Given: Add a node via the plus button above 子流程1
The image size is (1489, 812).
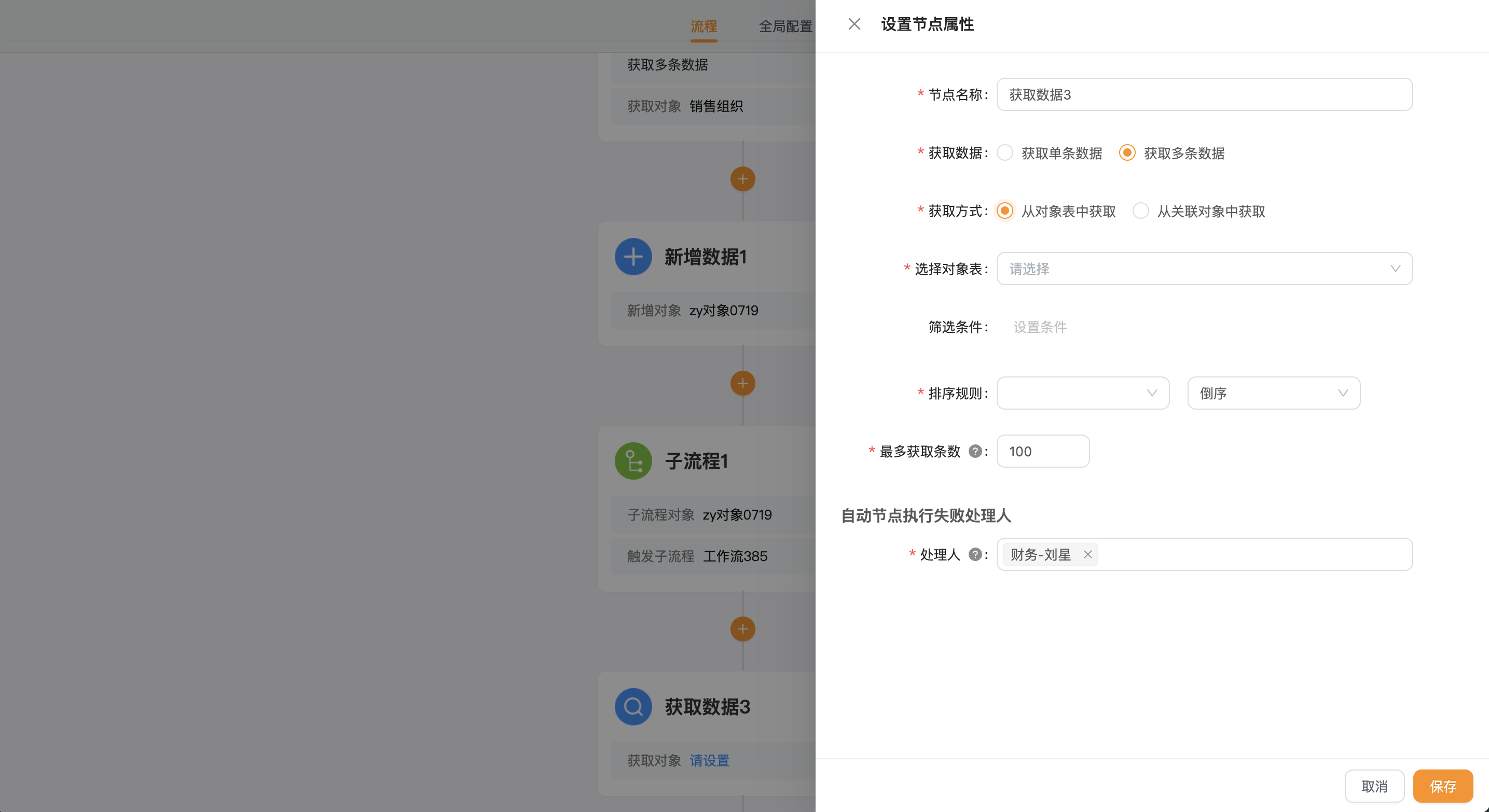Looking at the screenshot, I should (742, 384).
